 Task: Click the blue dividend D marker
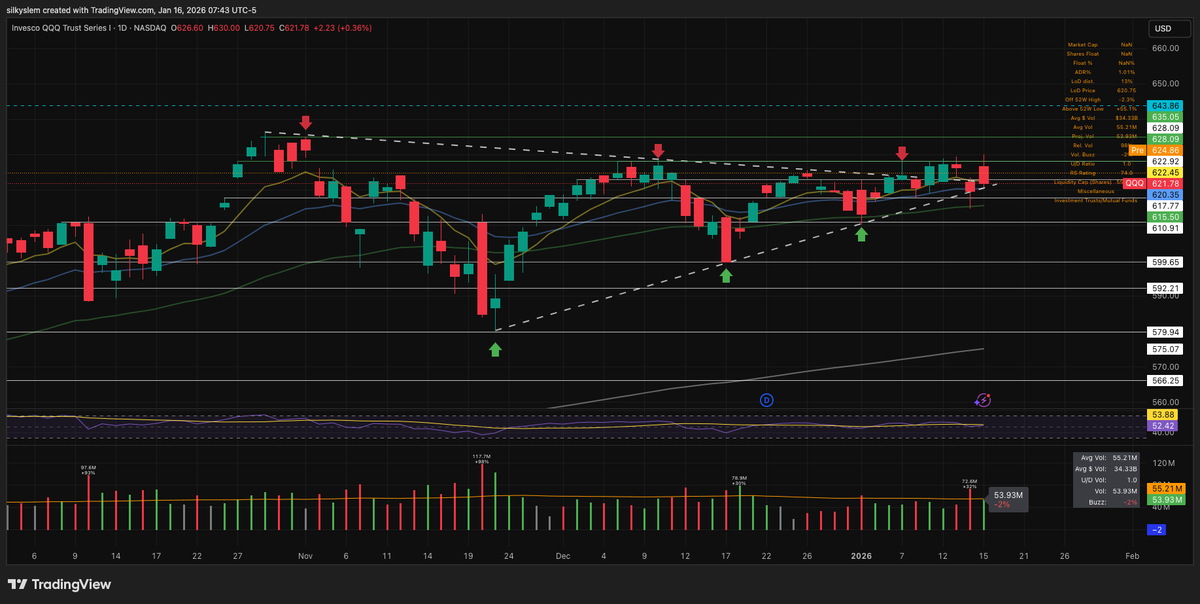[x=767, y=400]
